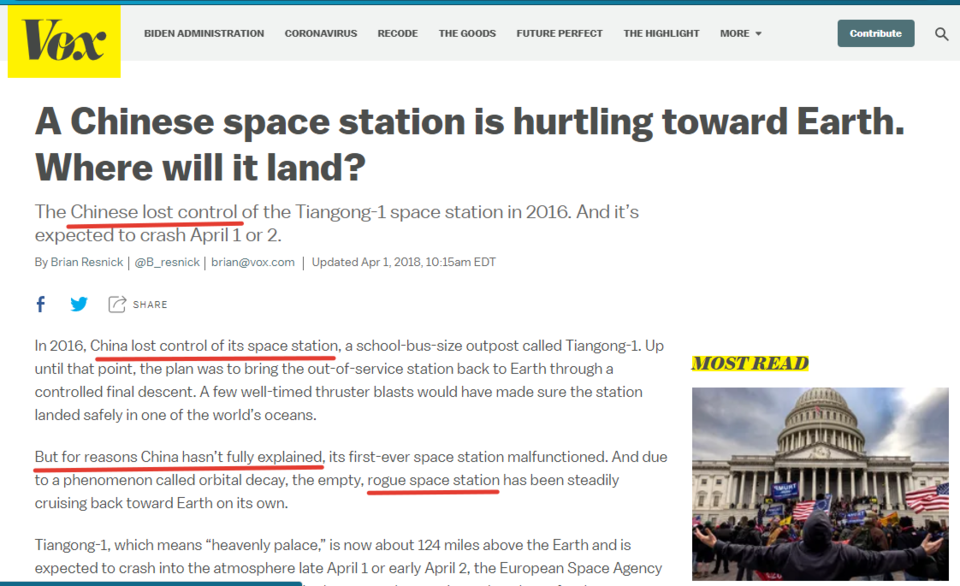This screenshot has width=960, height=586.
Task: Select the CORONAVIRUS nav item
Action: (x=321, y=33)
